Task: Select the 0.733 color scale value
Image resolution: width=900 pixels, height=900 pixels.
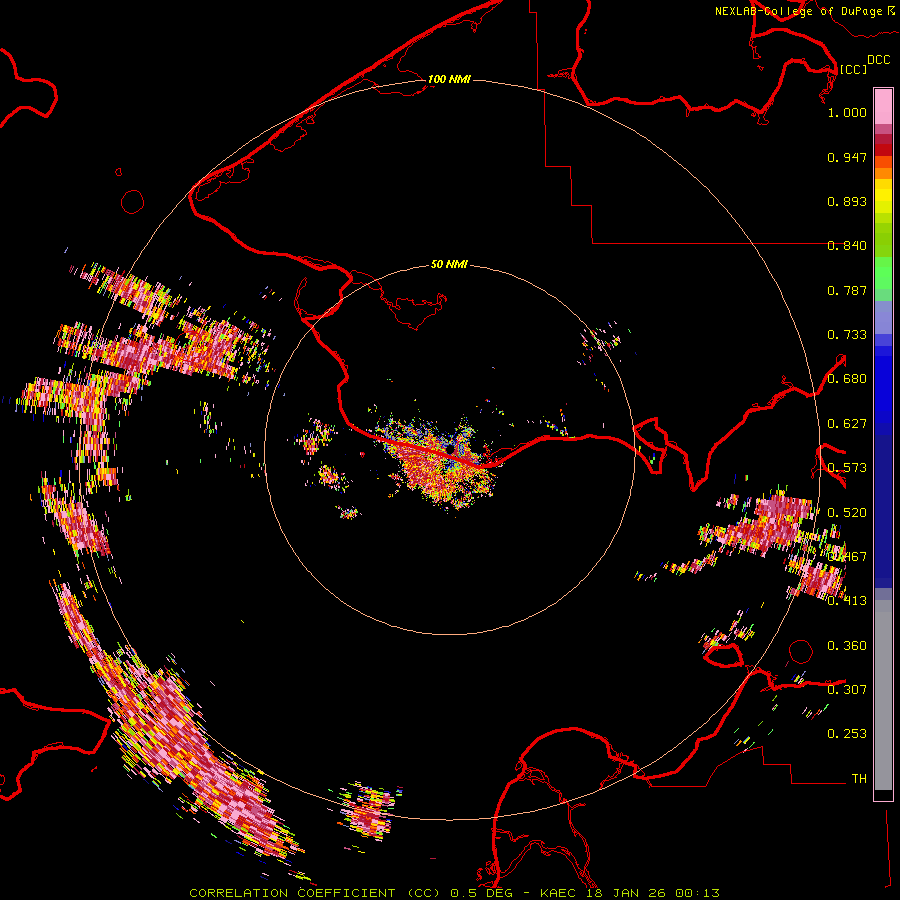Action: coord(847,335)
